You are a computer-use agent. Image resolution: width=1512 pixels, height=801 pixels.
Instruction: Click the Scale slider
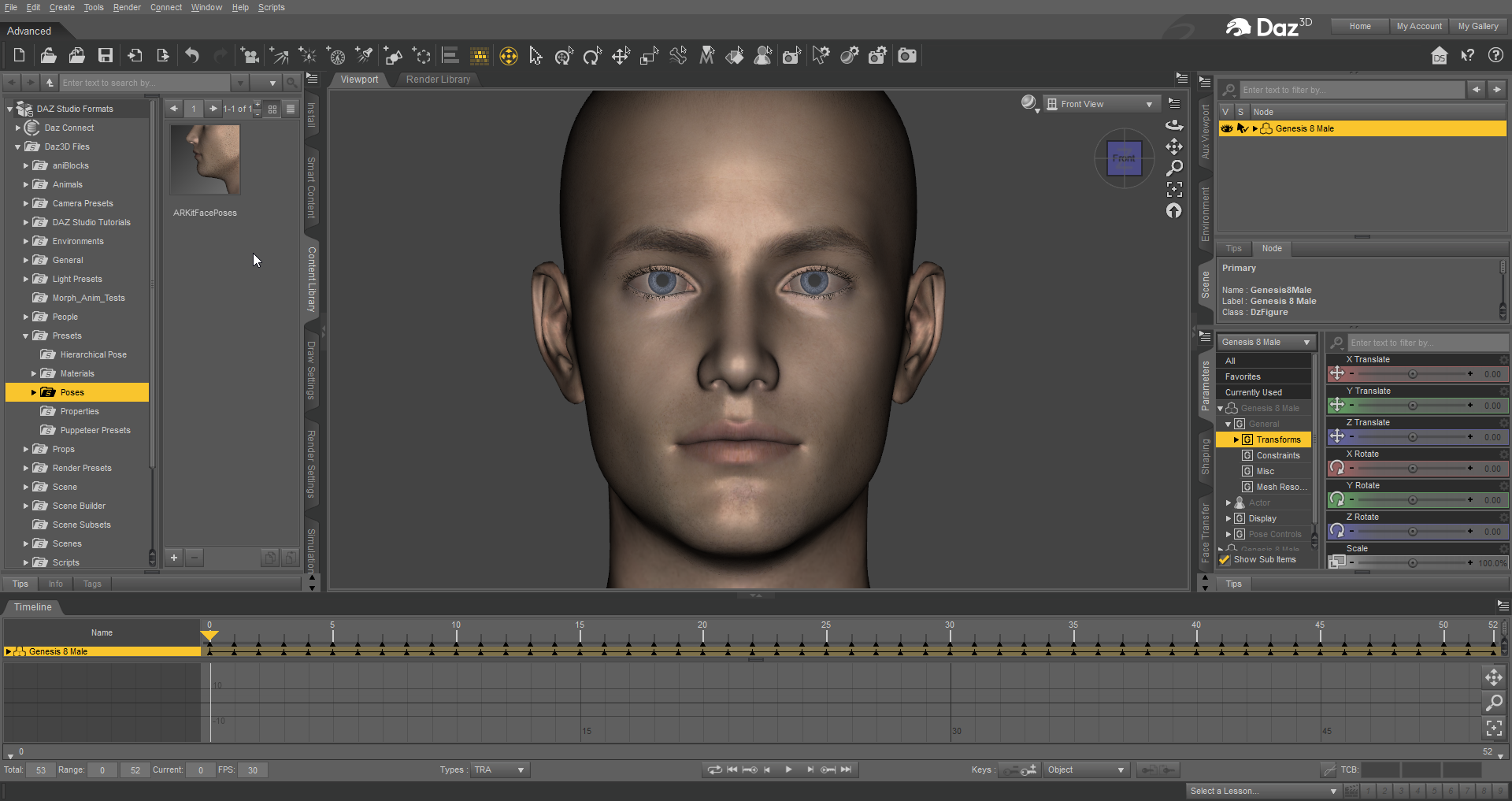point(1413,563)
